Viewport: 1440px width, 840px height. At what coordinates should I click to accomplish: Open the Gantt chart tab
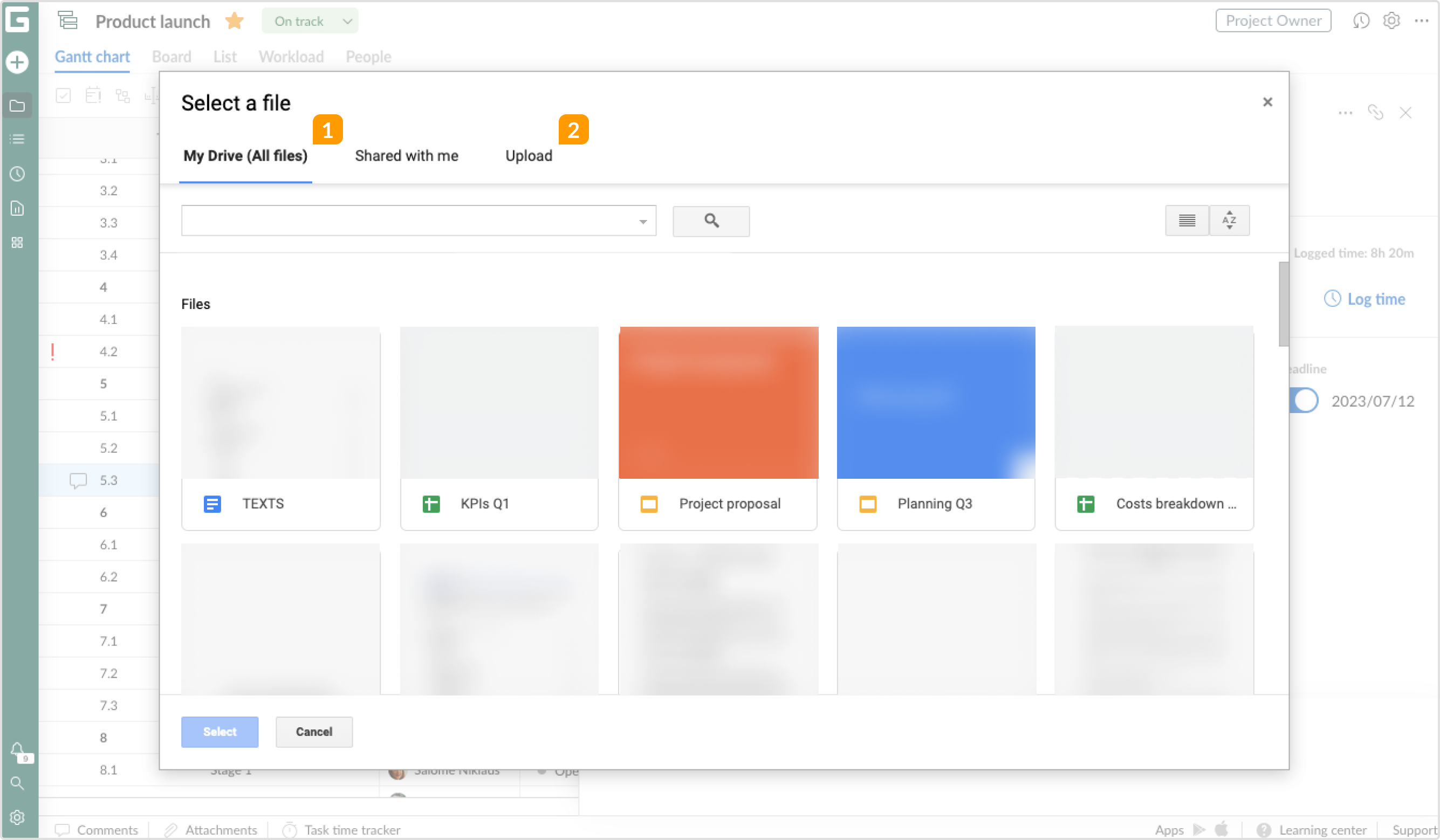[x=92, y=57]
